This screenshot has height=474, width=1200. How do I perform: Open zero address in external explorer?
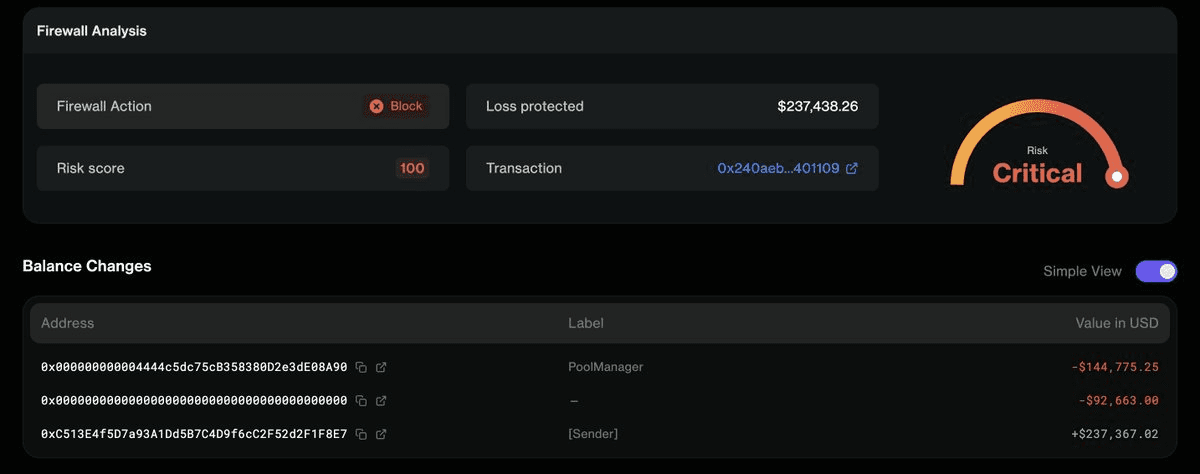click(381, 401)
